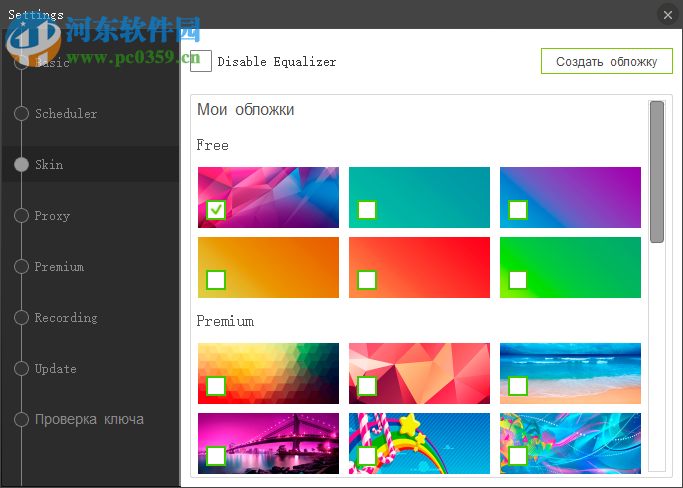Click the Free category label
This screenshot has height=488, width=683.
[x=213, y=145]
